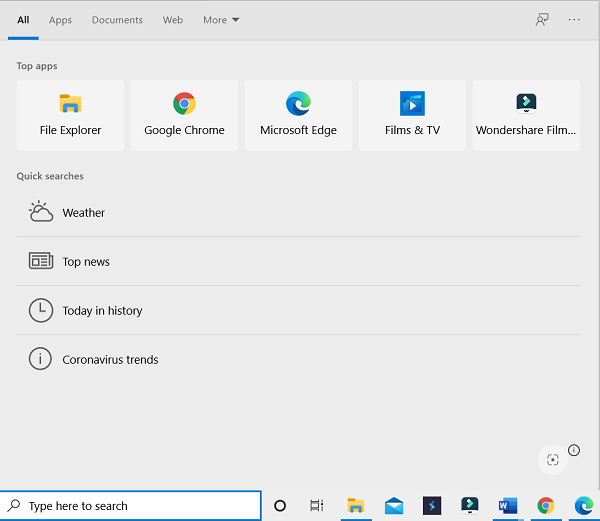Select the All search tab

23,20
